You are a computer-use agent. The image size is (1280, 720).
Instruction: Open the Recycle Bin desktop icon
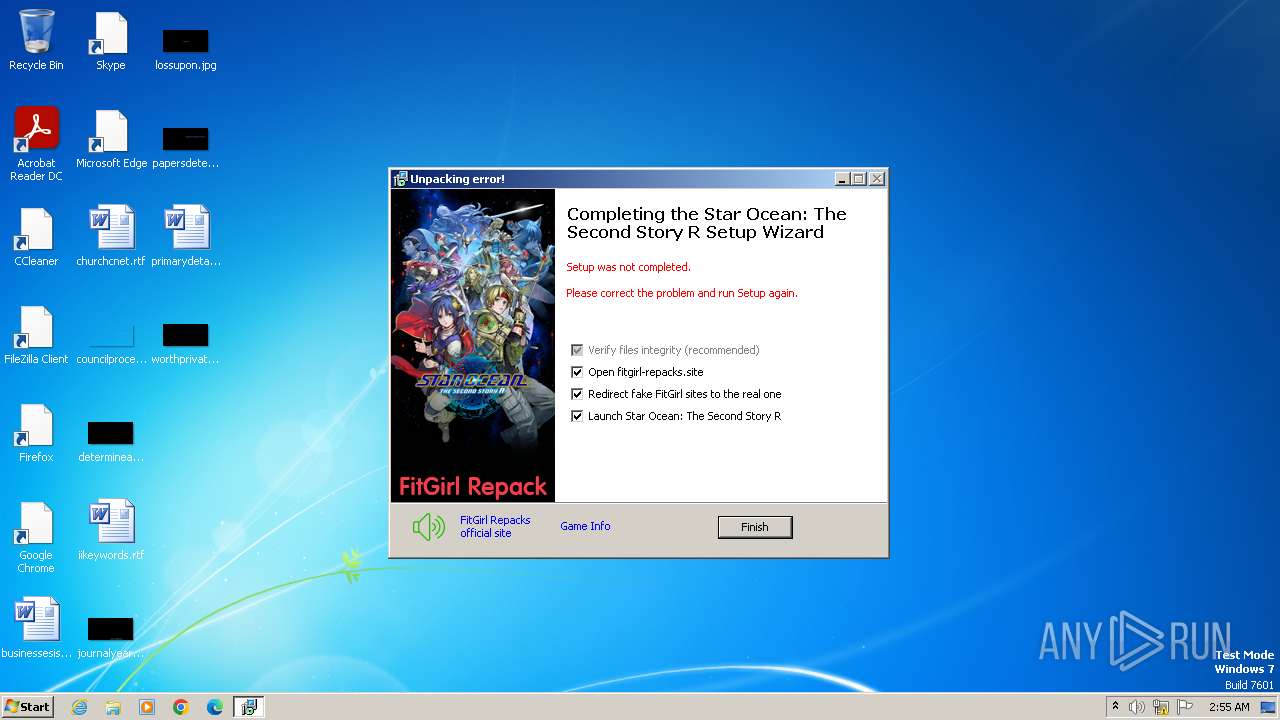pyautogui.click(x=36, y=40)
